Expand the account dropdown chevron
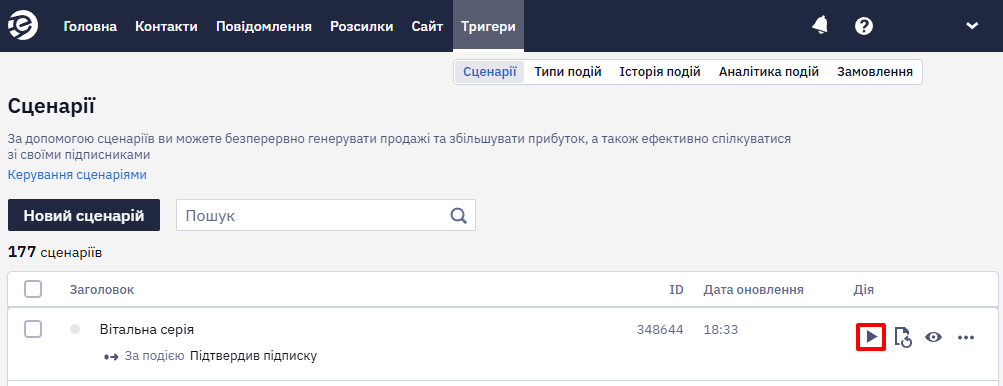 tap(972, 26)
